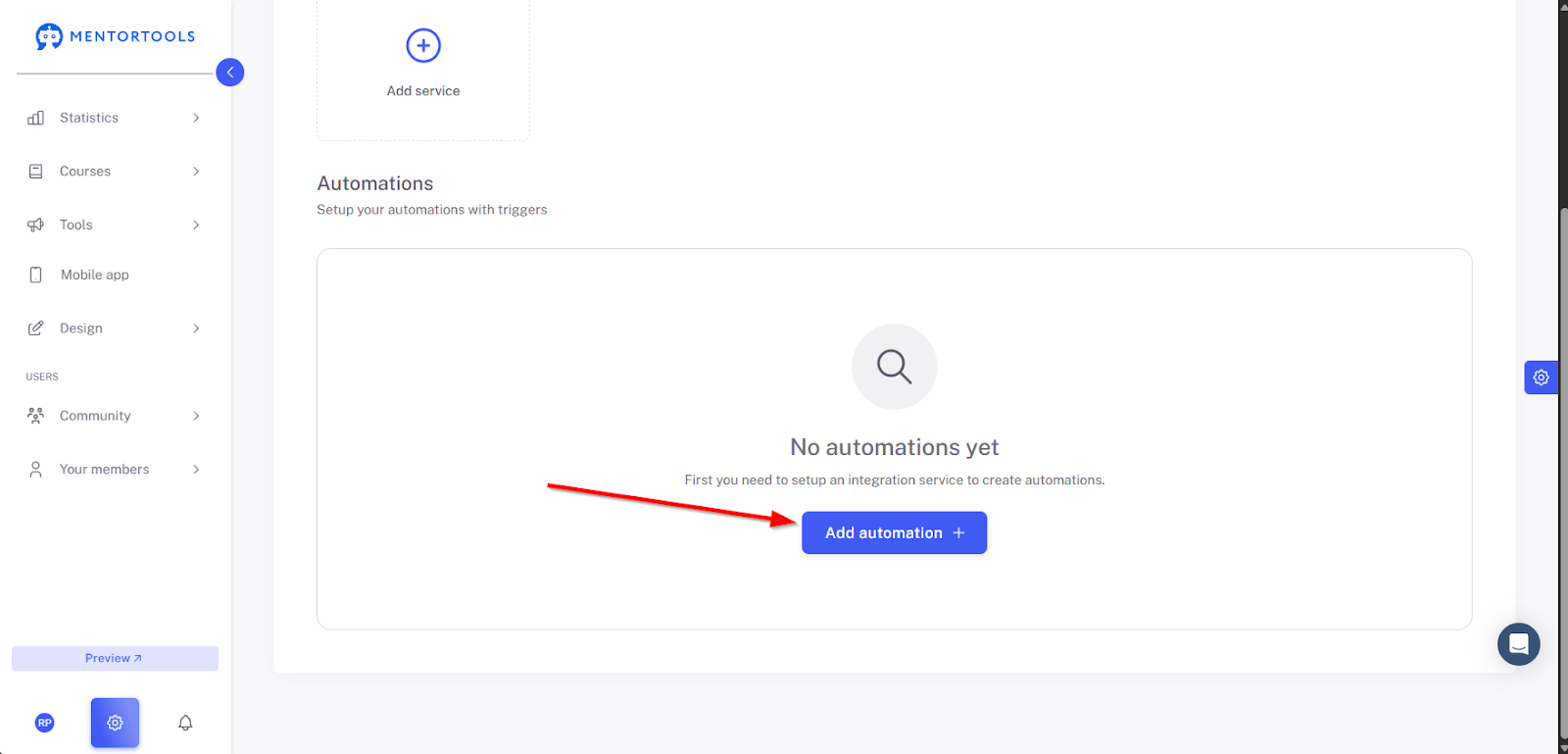The image size is (1568, 754).
Task: Open notifications bell icon
Action: tap(185, 723)
